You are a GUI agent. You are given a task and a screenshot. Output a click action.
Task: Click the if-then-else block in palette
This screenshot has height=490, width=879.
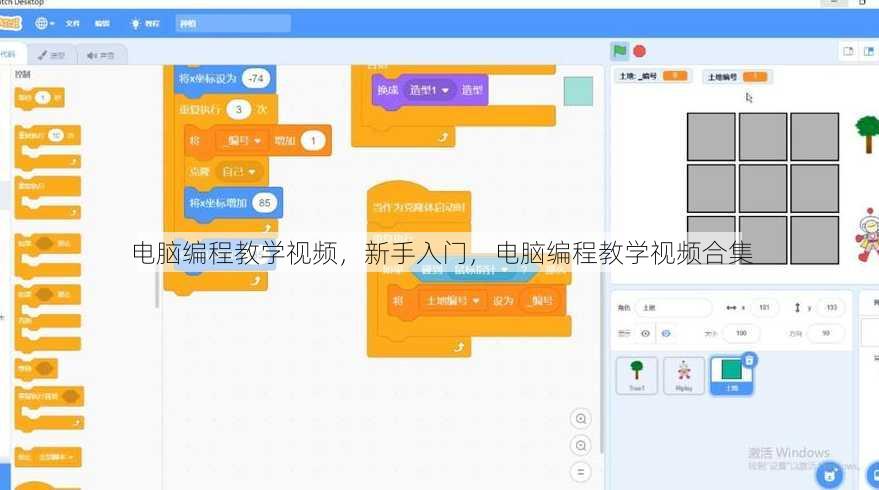point(48,317)
